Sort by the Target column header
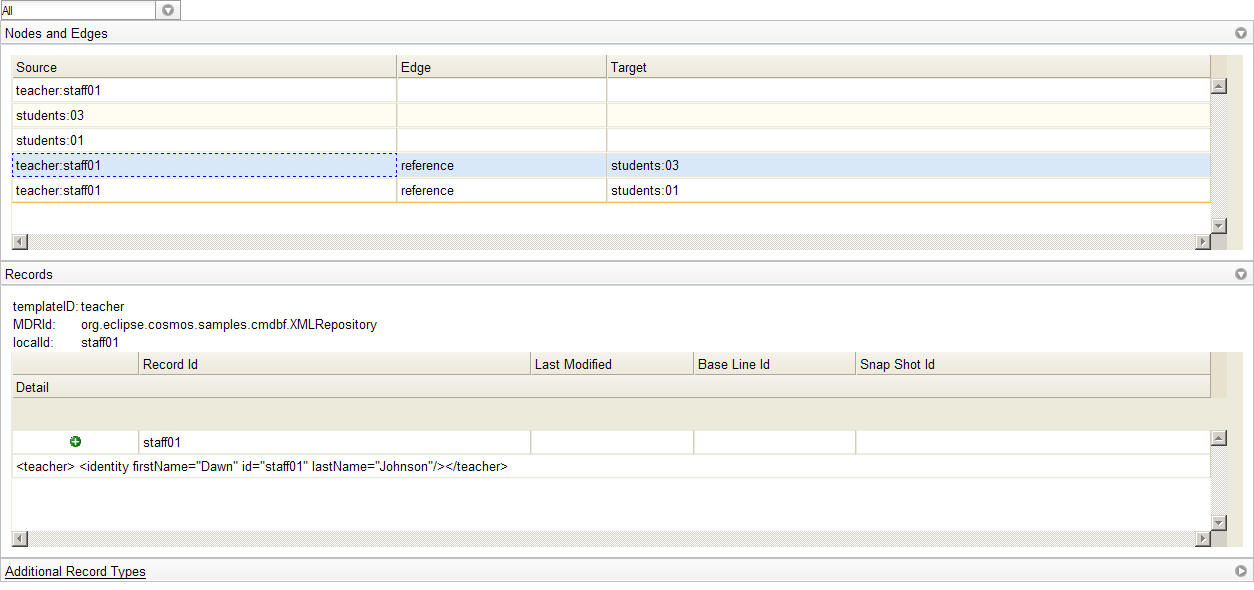This screenshot has height=590, width=1254. coord(908,67)
